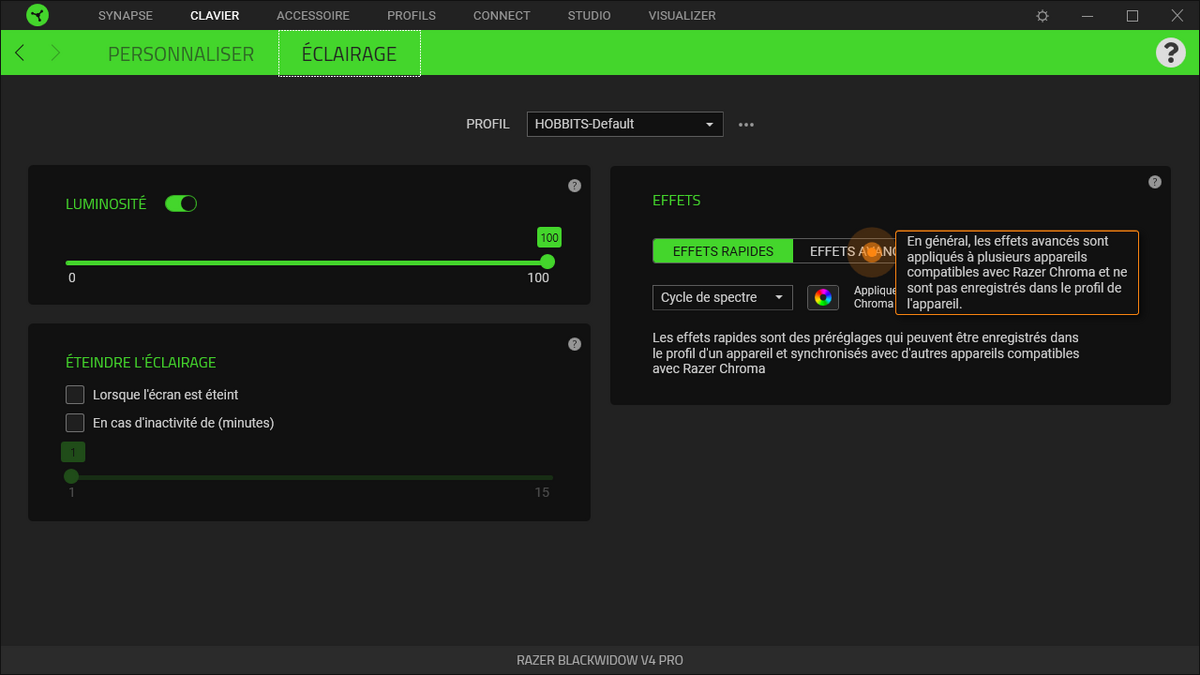The height and width of the screenshot is (675, 1200).
Task: Open the settings gear icon
Action: coord(1043,16)
